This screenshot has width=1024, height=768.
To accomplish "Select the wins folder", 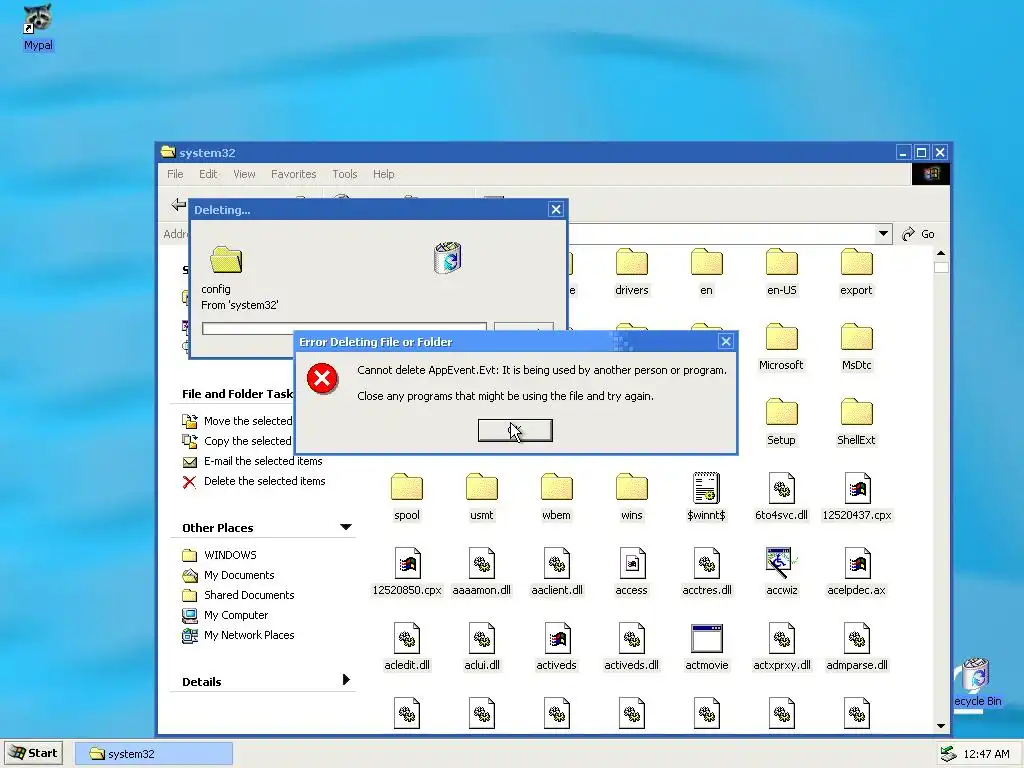I will point(632,498).
